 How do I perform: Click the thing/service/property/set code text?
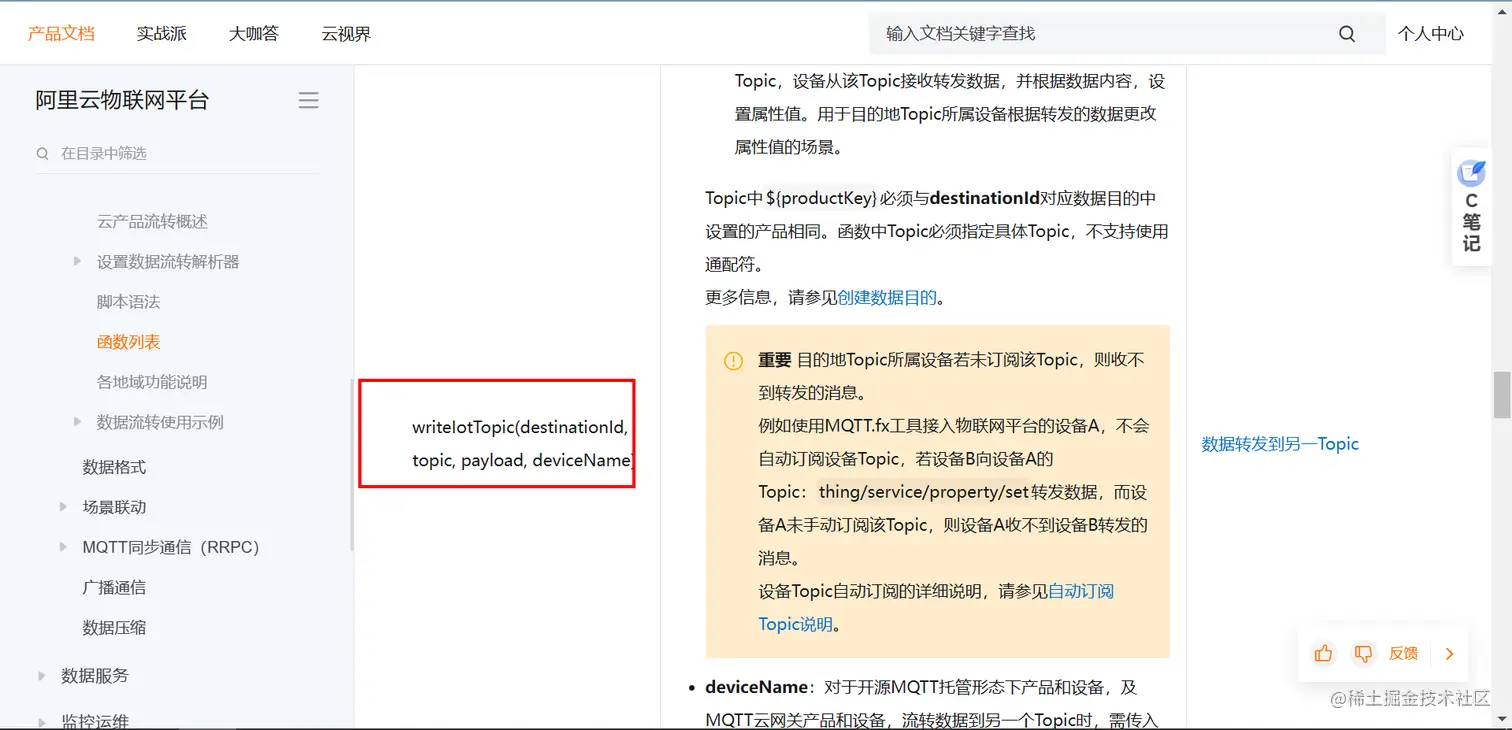924,492
